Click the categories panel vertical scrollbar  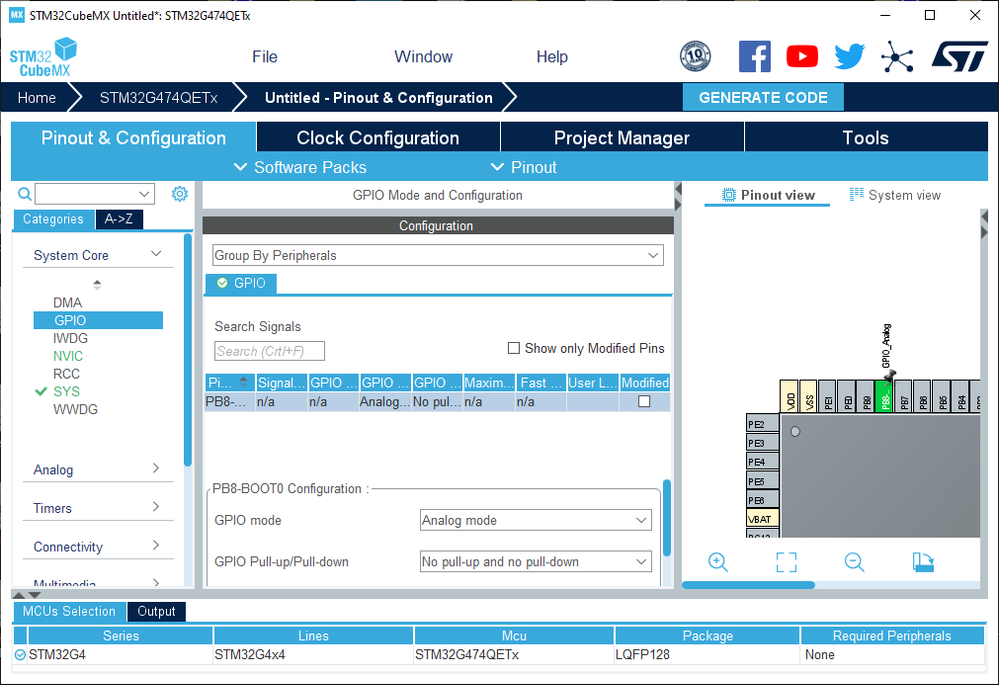187,350
